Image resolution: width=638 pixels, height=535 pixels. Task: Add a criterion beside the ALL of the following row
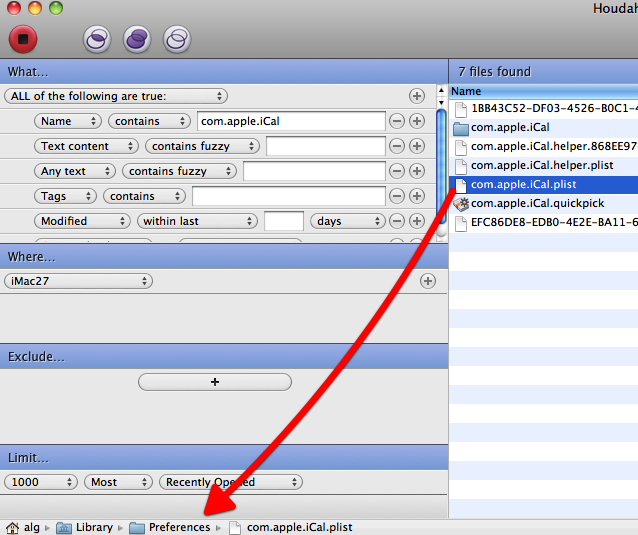point(417,96)
